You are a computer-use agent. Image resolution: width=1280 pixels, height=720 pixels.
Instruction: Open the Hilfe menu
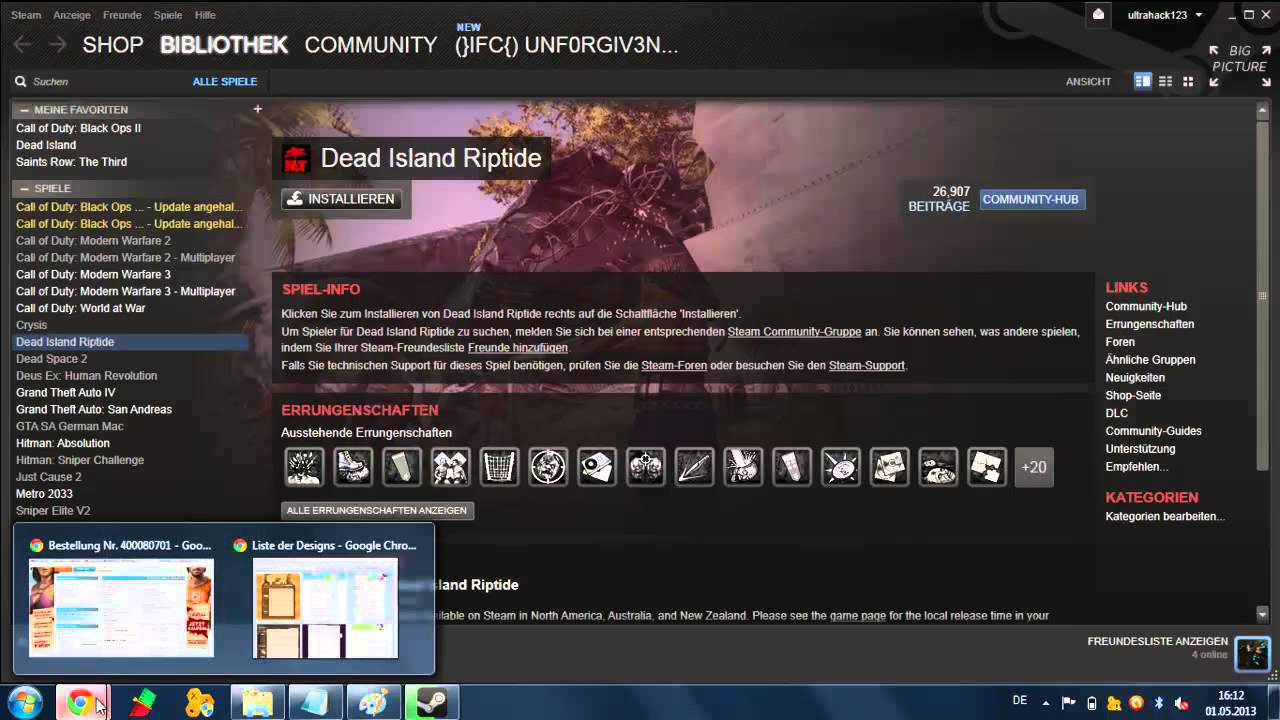[x=205, y=15]
